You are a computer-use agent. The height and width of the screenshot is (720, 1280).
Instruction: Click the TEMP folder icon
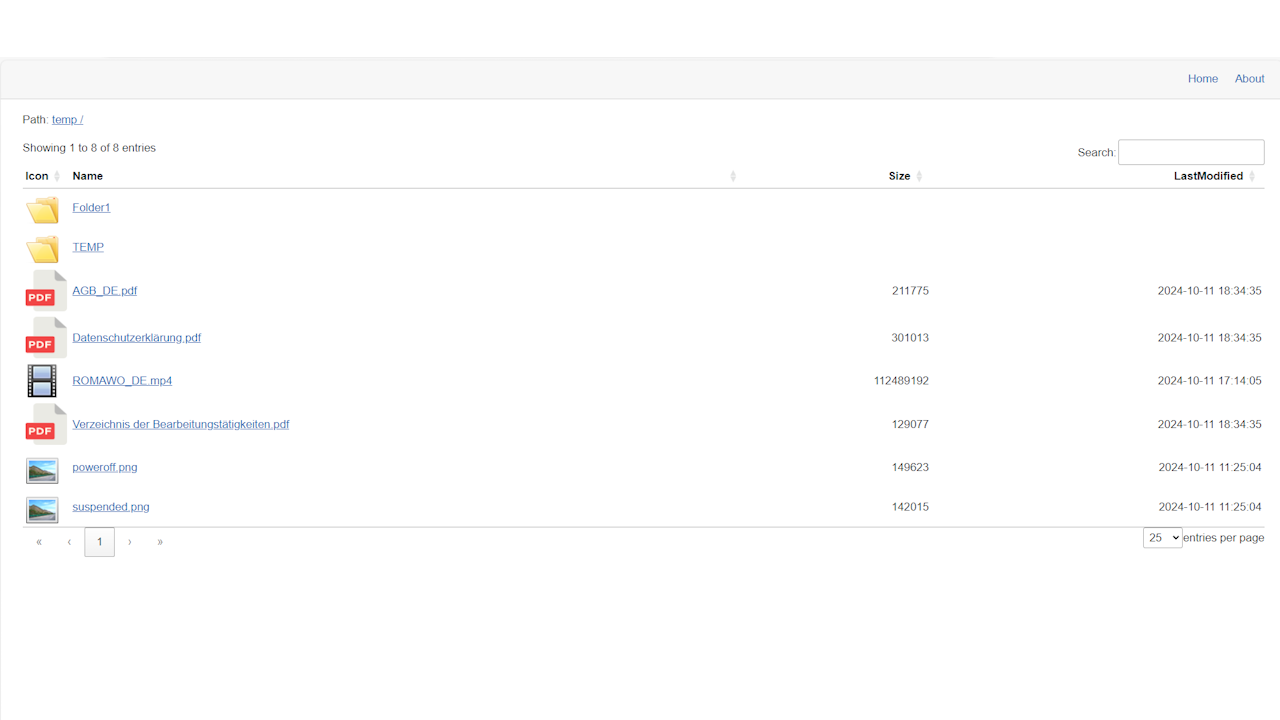[42, 248]
